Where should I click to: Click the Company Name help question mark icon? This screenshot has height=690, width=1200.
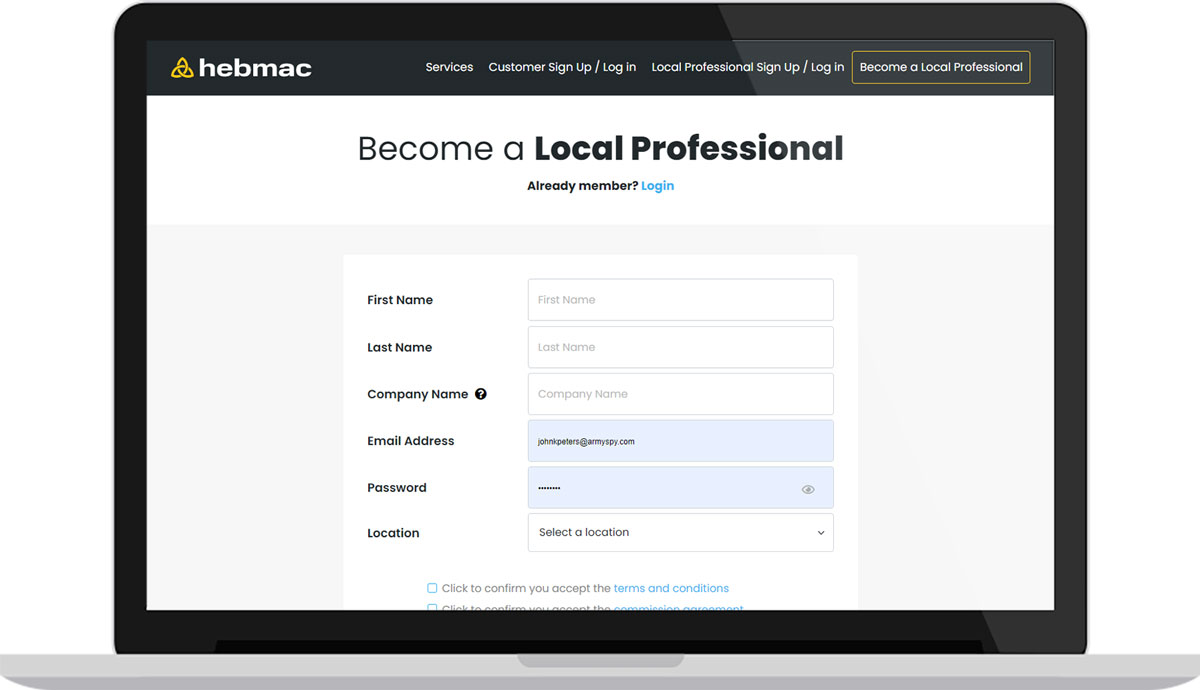click(x=481, y=394)
